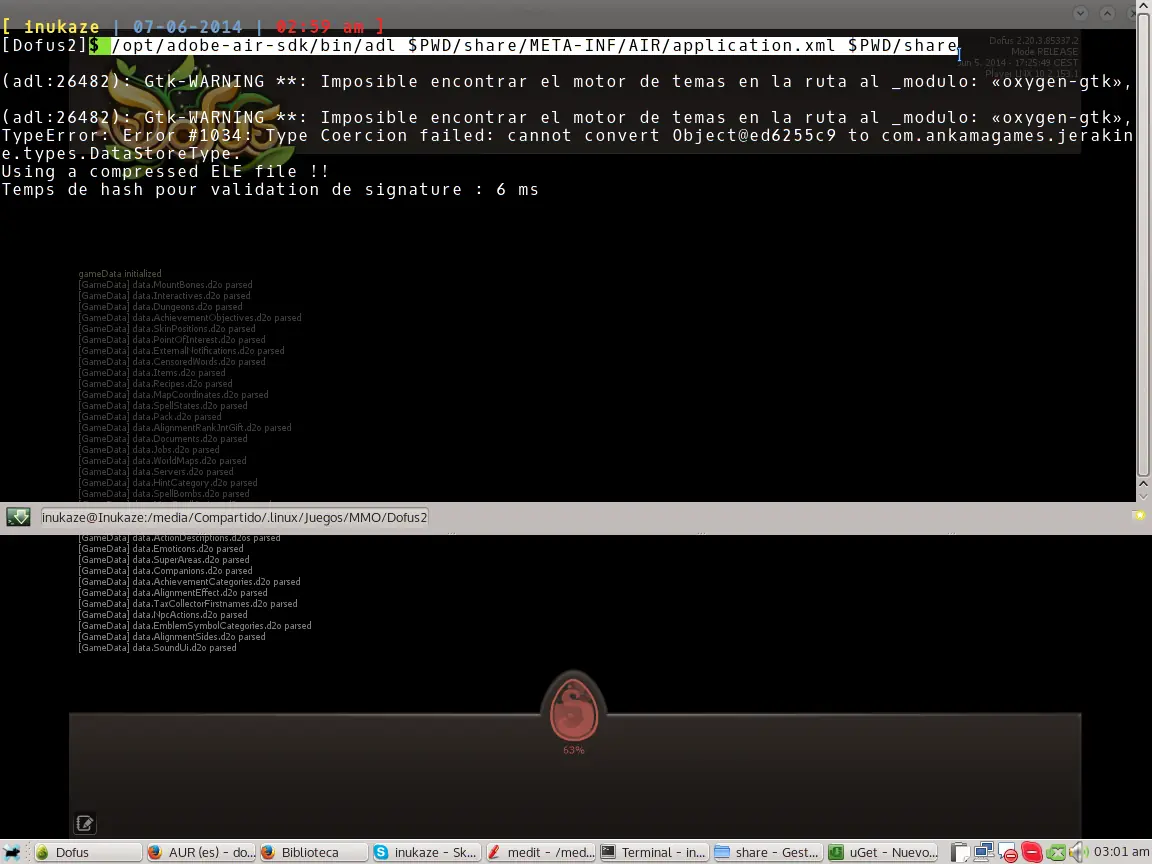Click the inukaze prompt username text
The image size is (1152, 864).
click(62, 27)
